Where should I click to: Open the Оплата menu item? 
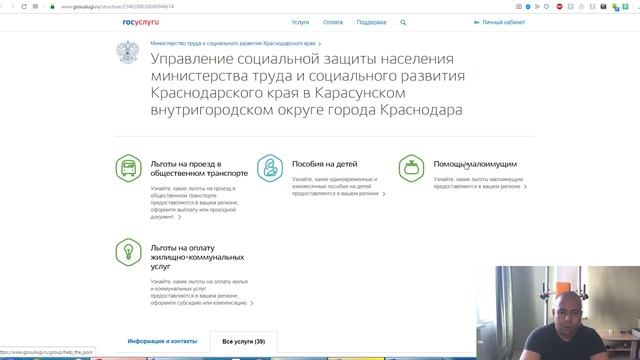[x=333, y=22]
